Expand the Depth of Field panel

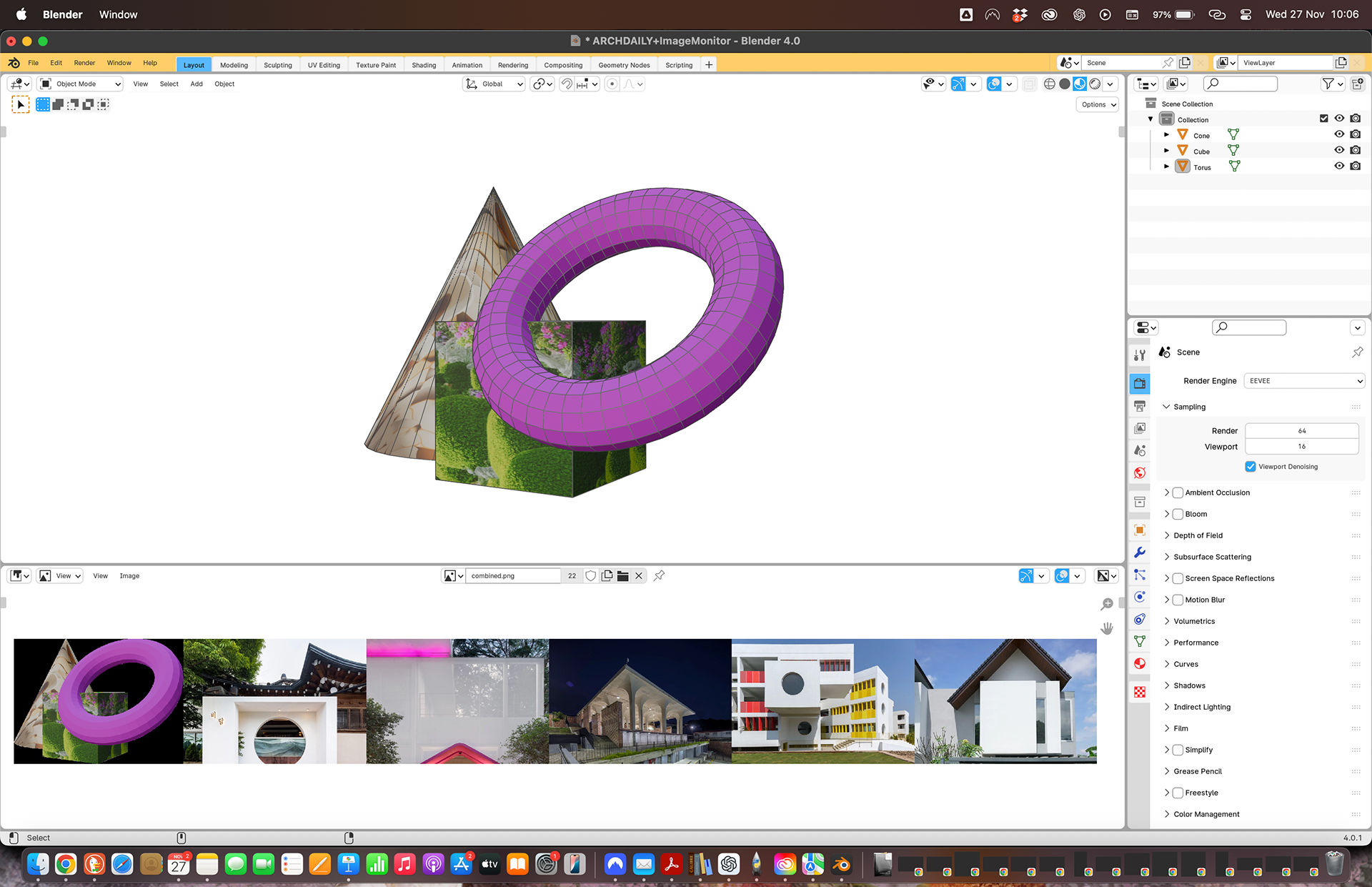[1198, 535]
